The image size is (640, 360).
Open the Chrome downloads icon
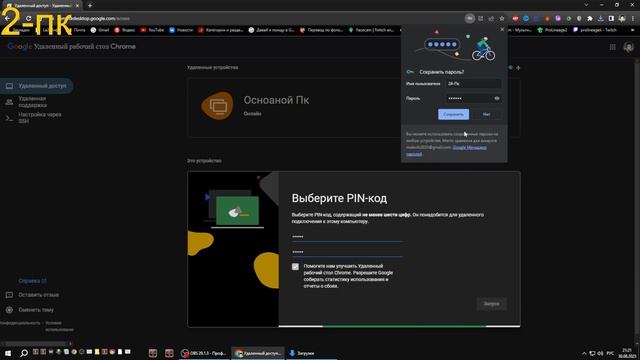click(x=600, y=18)
